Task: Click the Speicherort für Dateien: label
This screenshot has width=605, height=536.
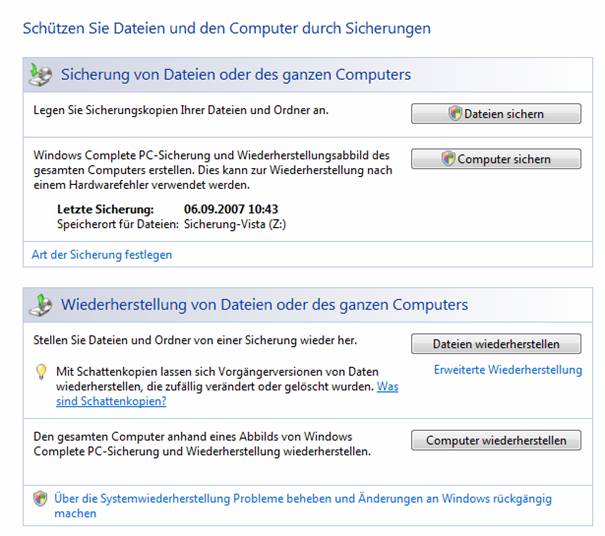Action: 118,224
